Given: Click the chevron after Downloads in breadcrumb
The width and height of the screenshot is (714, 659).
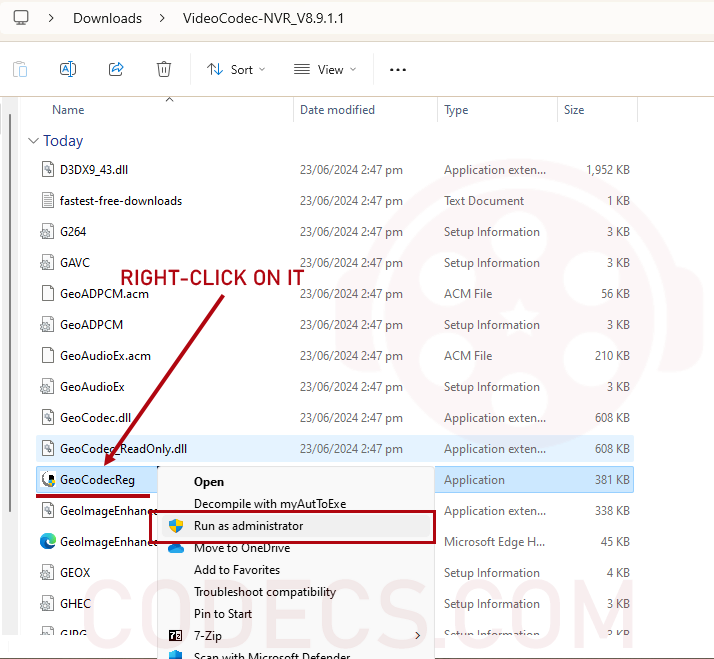Looking at the screenshot, I should tap(162, 18).
